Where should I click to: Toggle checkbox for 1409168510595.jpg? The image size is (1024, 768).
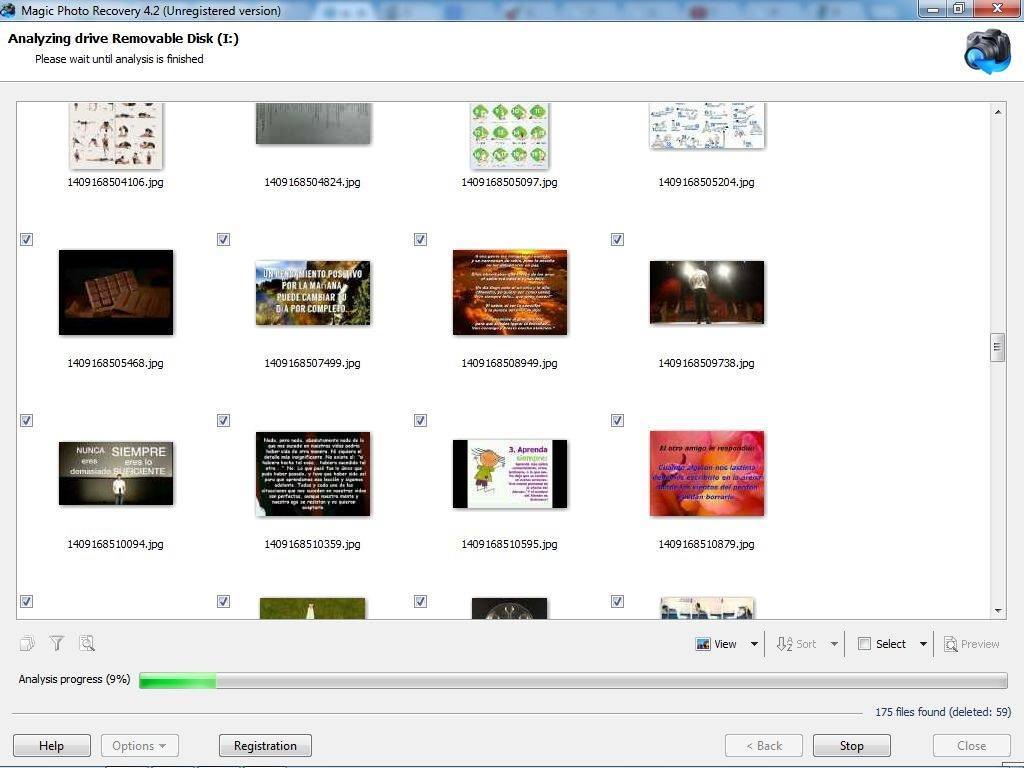click(x=421, y=421)
